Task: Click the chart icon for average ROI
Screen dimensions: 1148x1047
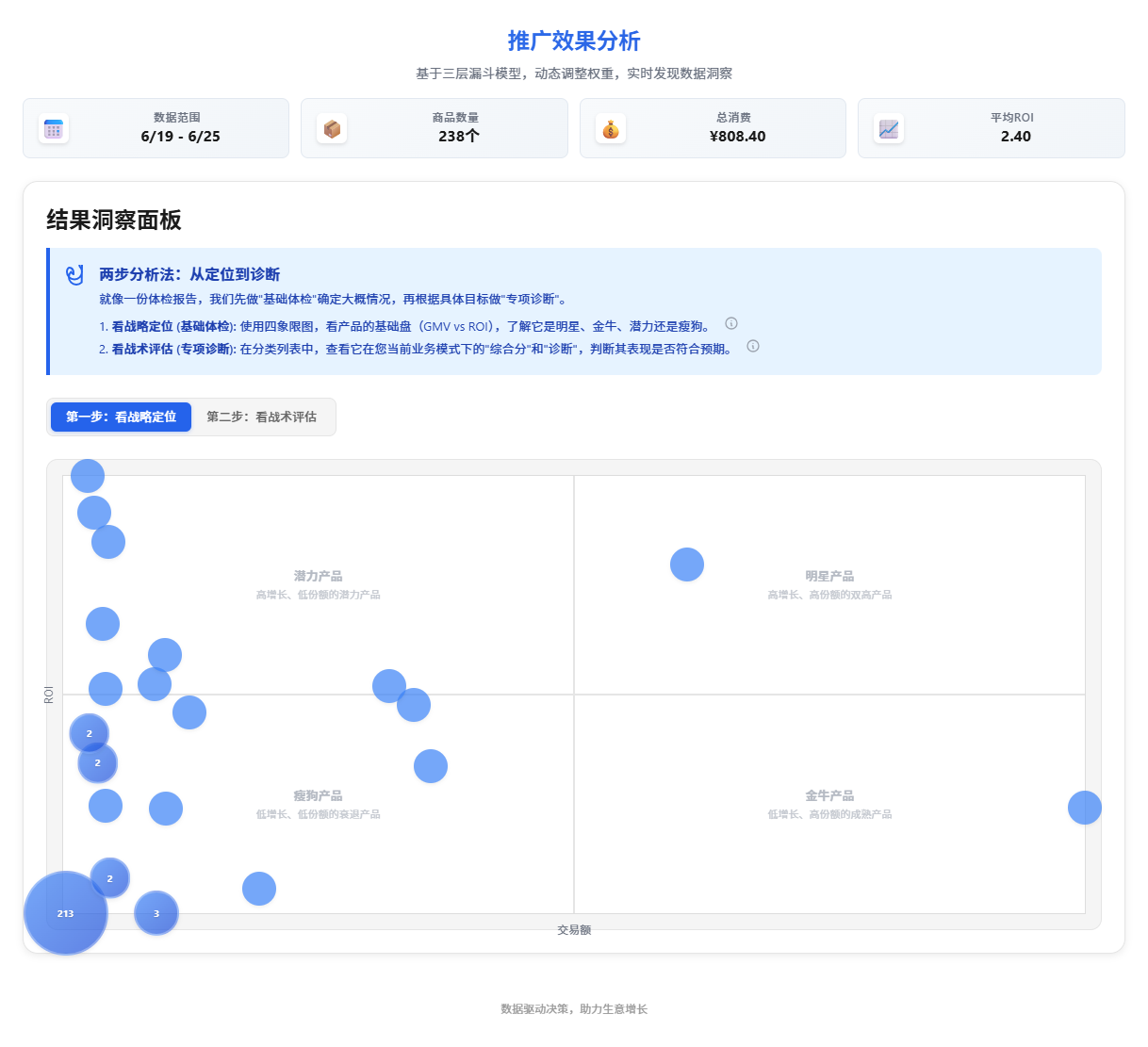Action: 889,129
